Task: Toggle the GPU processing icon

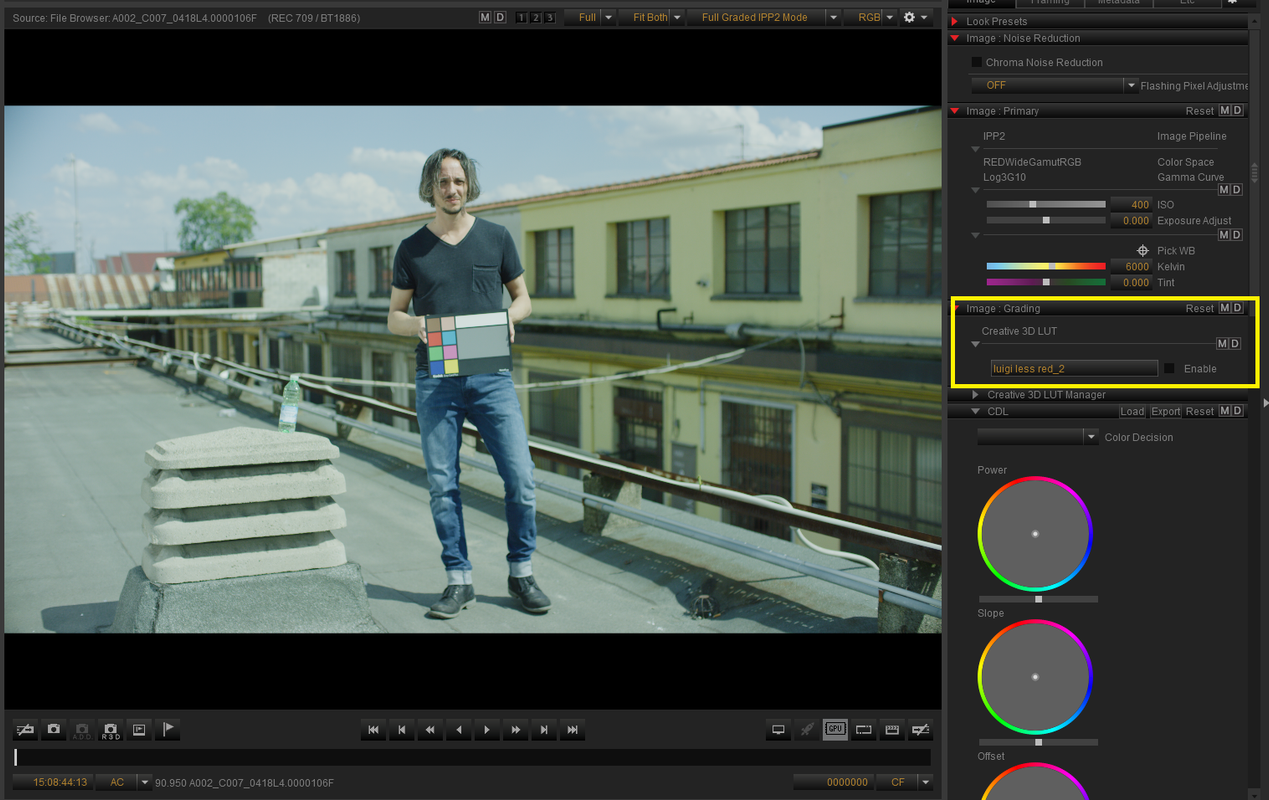Action: (835, 730)
